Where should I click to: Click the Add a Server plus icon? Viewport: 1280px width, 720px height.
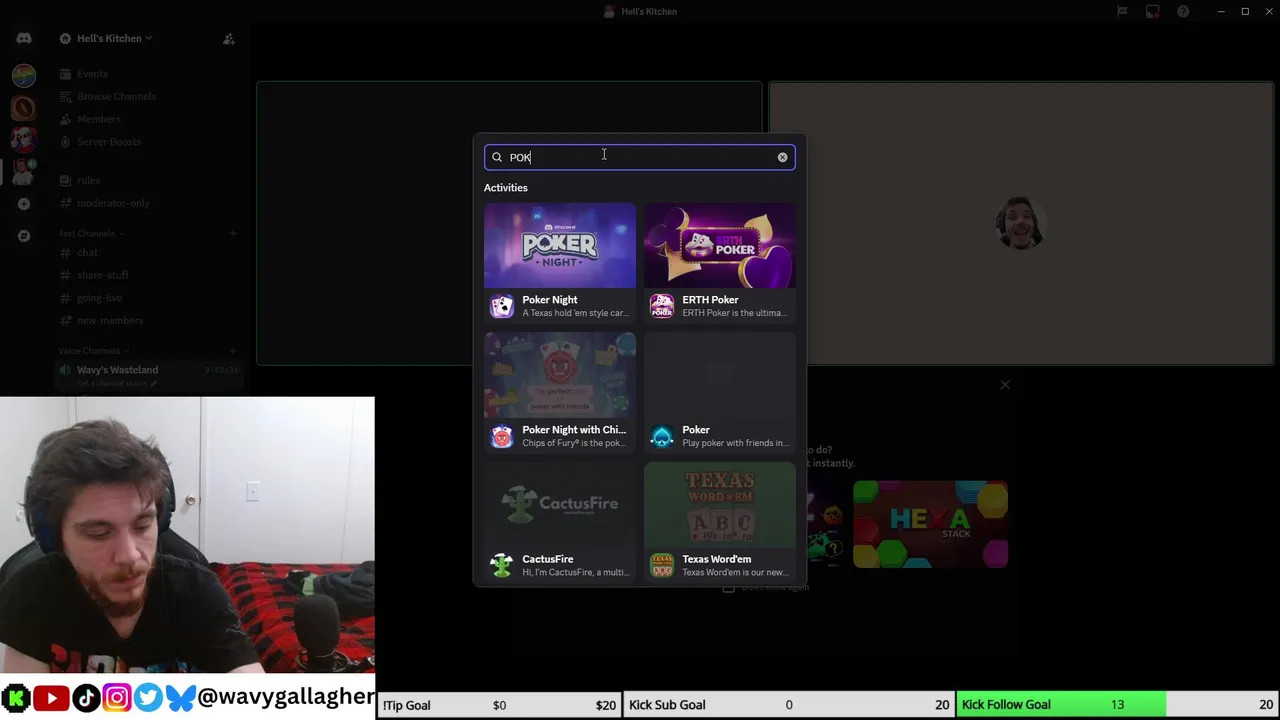[x=24, y=204]
